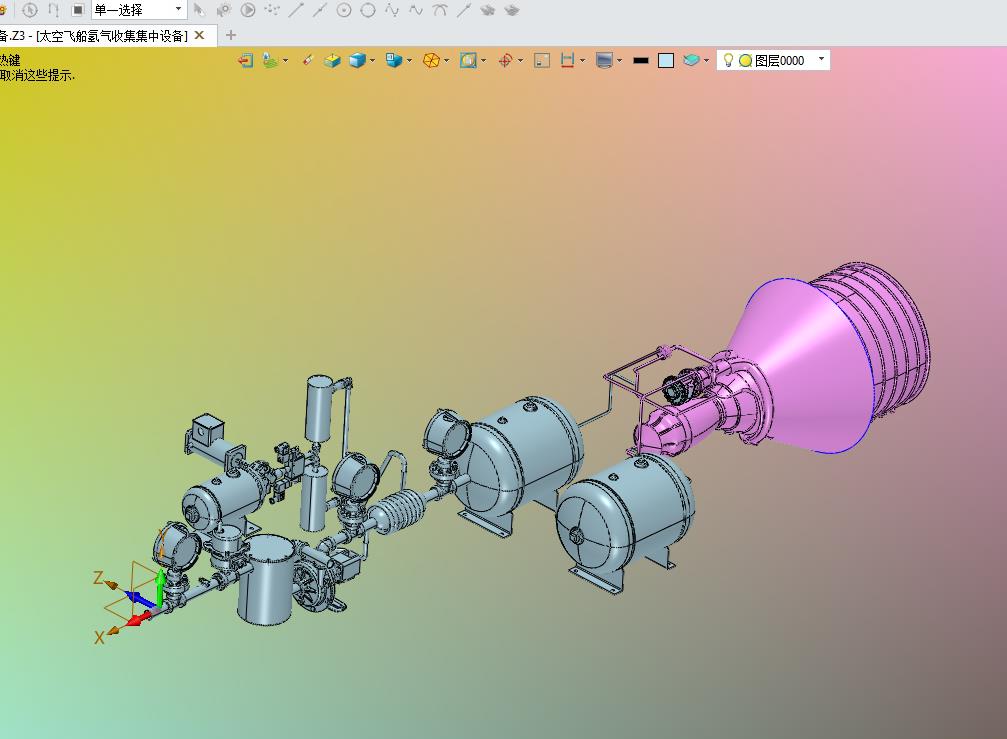The height and width of the screenshot is (739, 1007).
Task: Click the arrow cursor pick icon in top toolbar
Action: pyautogui.click(x=199, y=10)
